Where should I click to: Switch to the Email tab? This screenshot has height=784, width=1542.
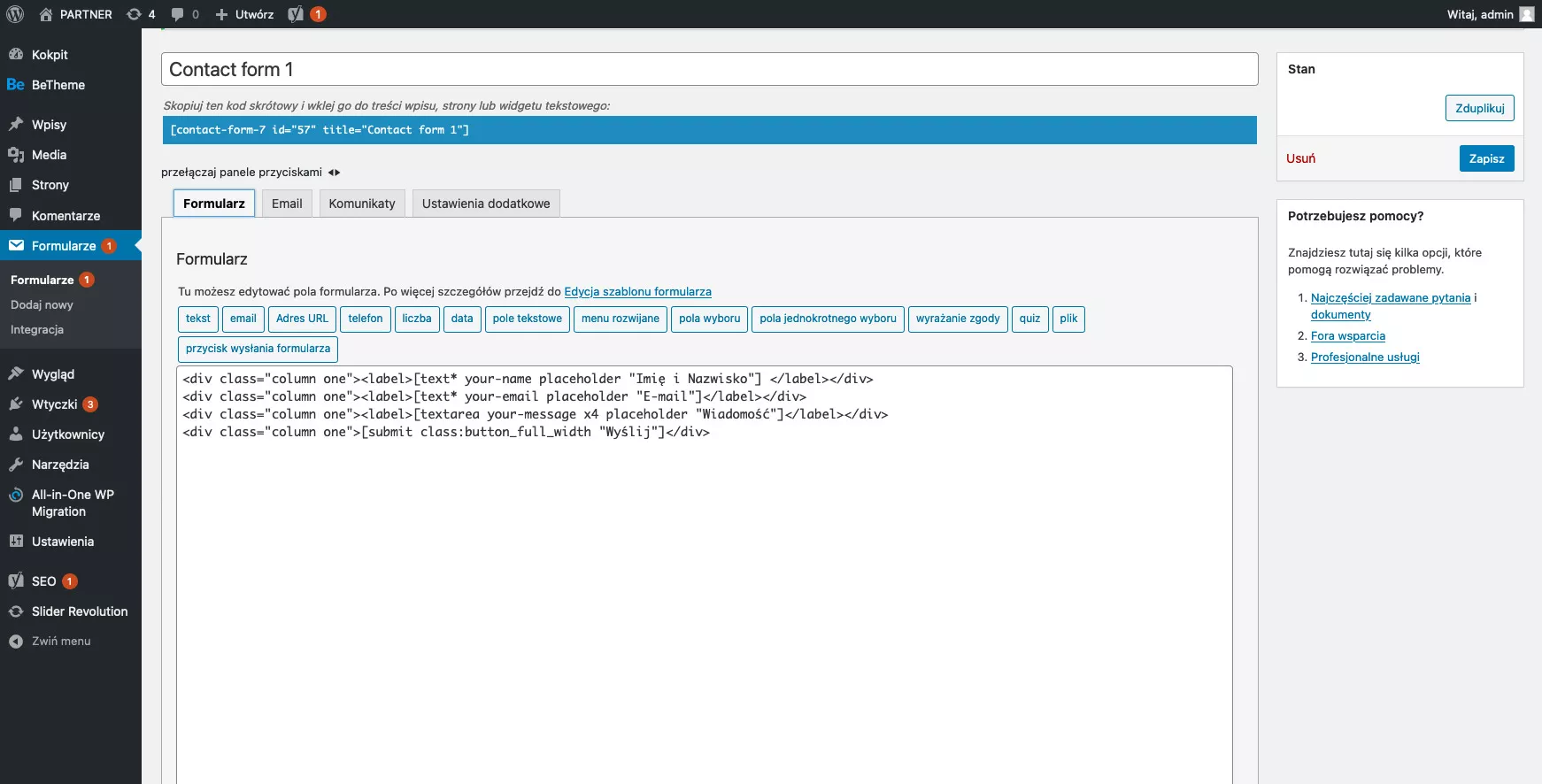pos(287,204)
